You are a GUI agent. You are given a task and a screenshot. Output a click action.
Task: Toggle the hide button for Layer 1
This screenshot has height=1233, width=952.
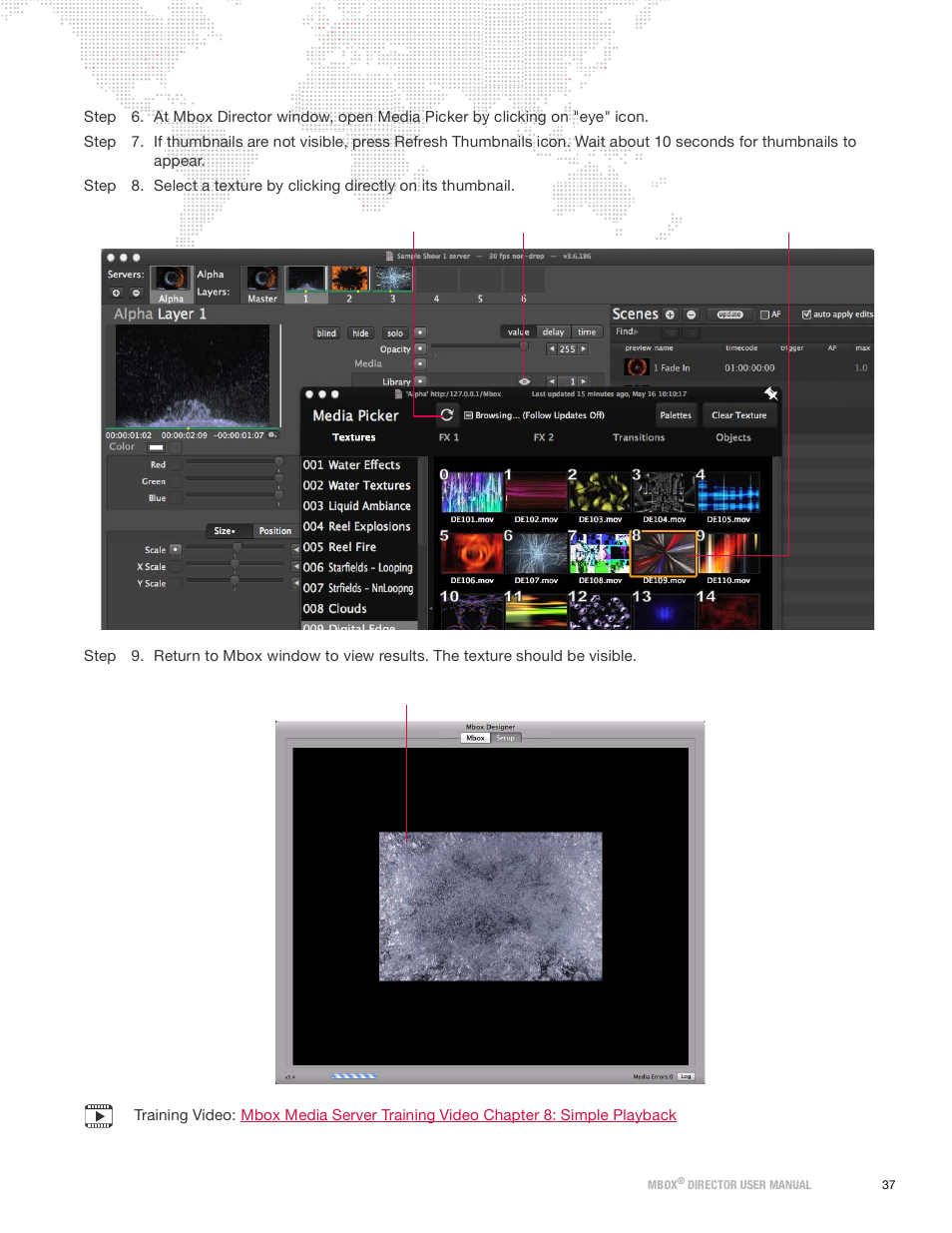click(360, 333)
